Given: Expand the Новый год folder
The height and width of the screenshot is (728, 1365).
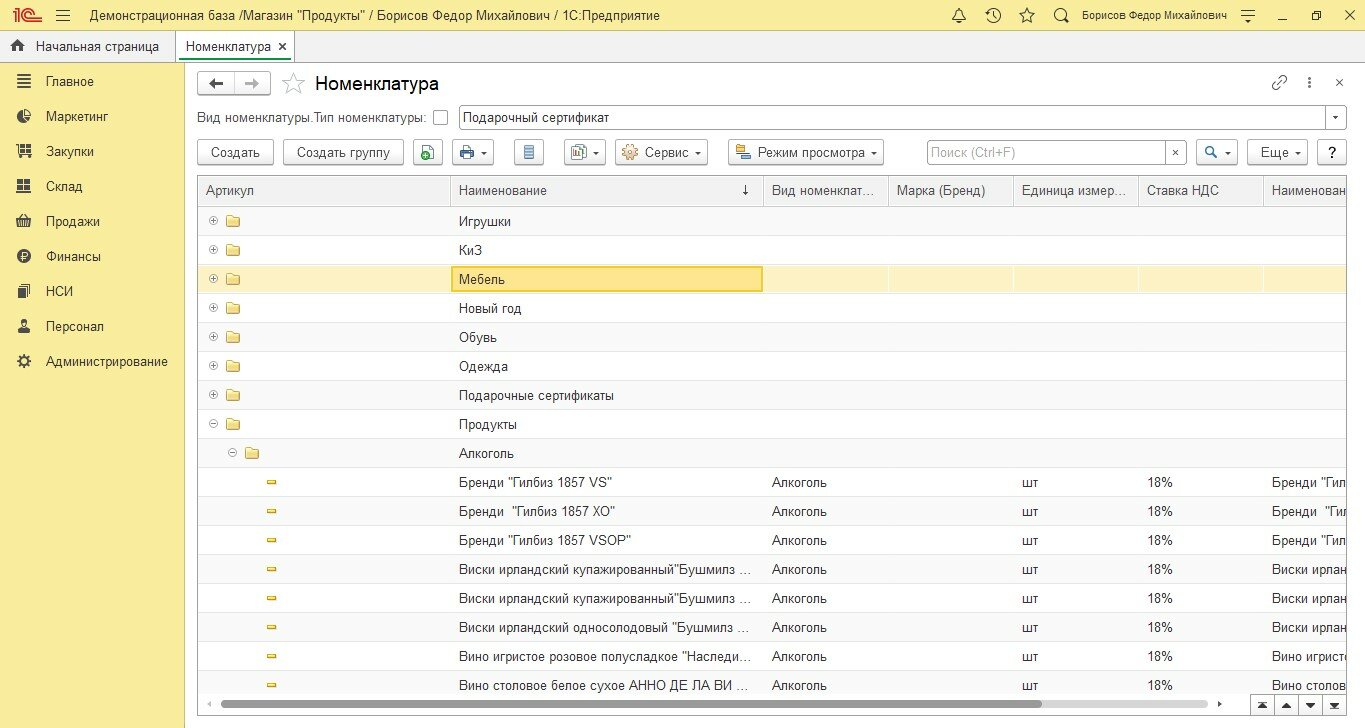Looking at the screenshot, I should click(x=213, y=308).
